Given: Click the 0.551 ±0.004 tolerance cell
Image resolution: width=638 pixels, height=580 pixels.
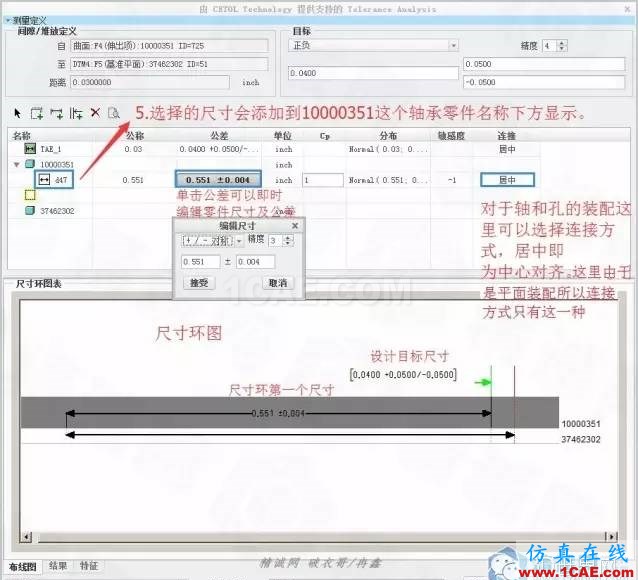Looking at the screenshot, I should (218, 180).
